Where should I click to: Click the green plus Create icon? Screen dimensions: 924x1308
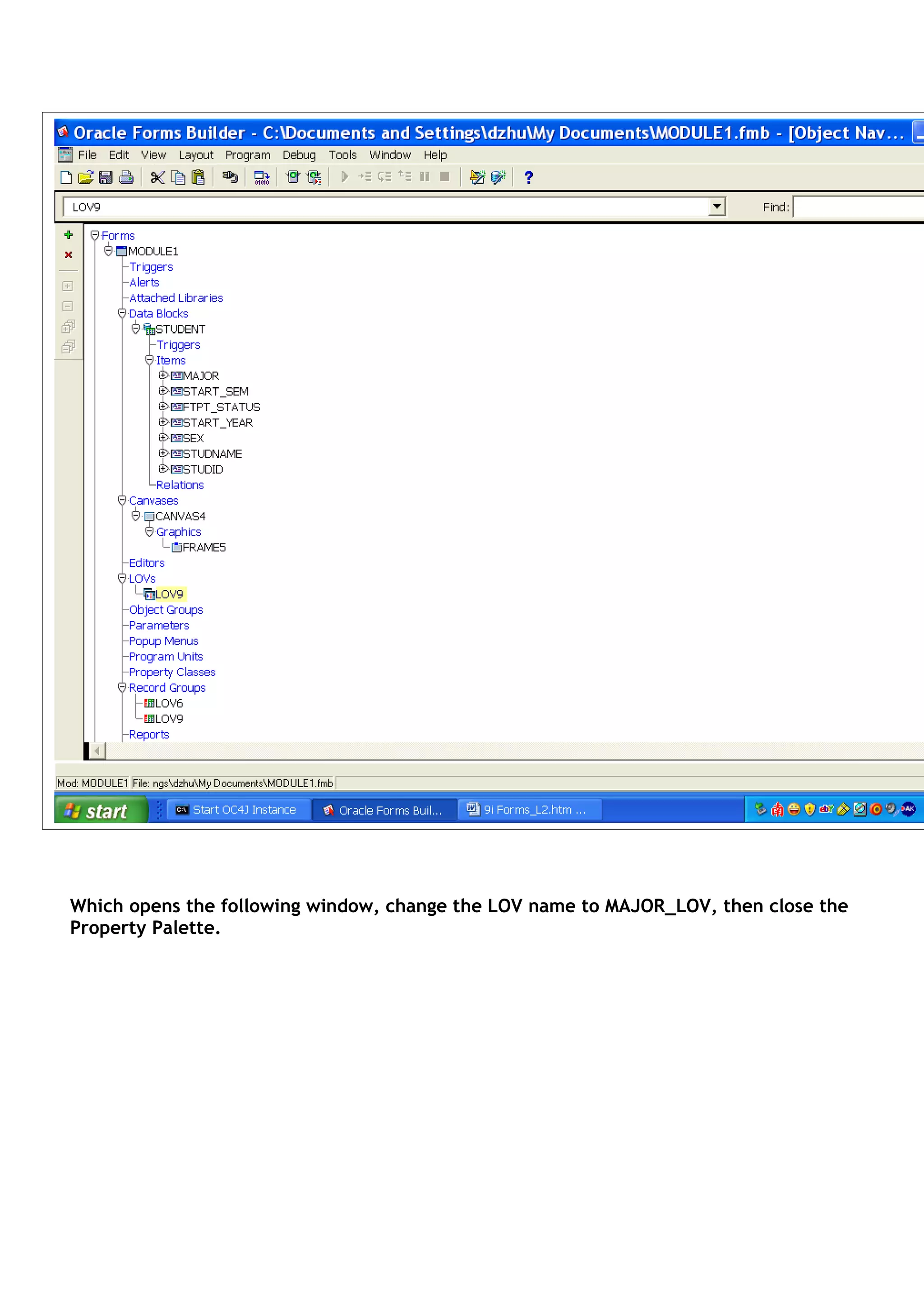tap(68, 235)
